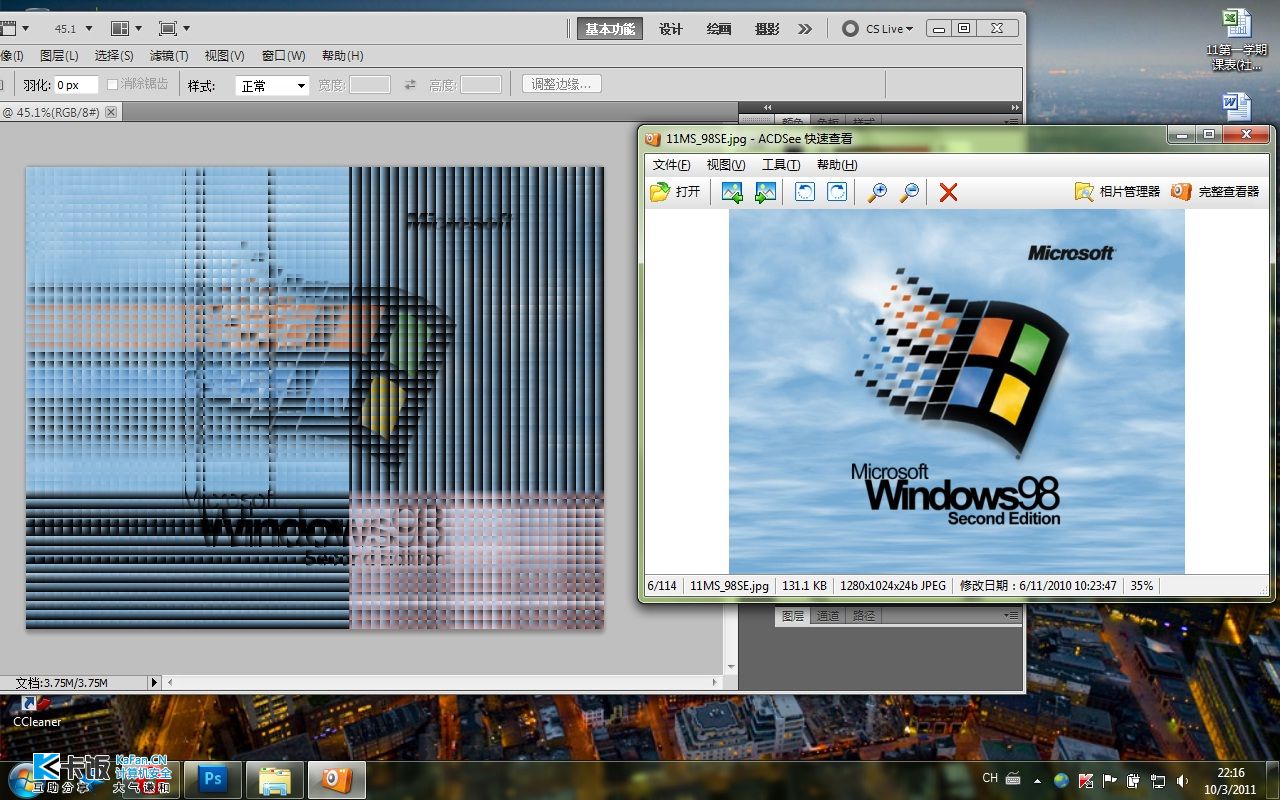Screen dimensions: 1280x800
Task: Open arrange documents dropdown
Action: tap(126, 29)
